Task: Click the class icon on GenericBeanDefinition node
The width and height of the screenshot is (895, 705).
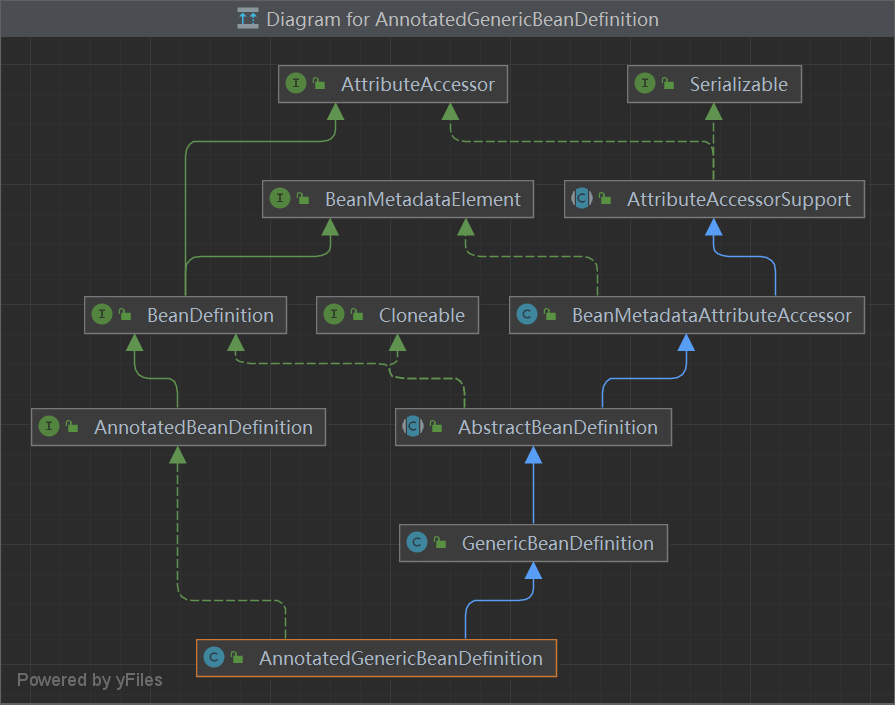Action: click(417, 542)
